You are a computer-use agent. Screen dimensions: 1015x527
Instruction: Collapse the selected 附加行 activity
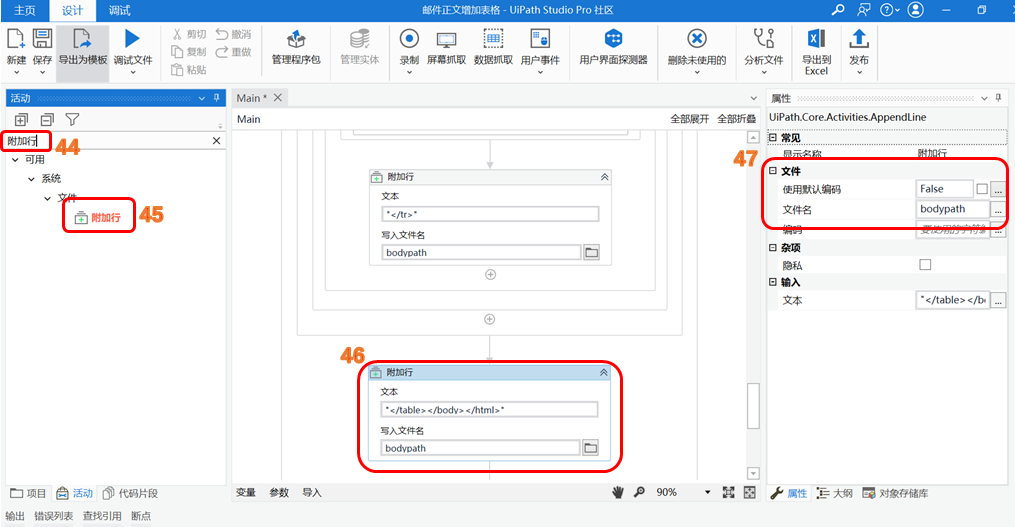(x=603, y=372)
